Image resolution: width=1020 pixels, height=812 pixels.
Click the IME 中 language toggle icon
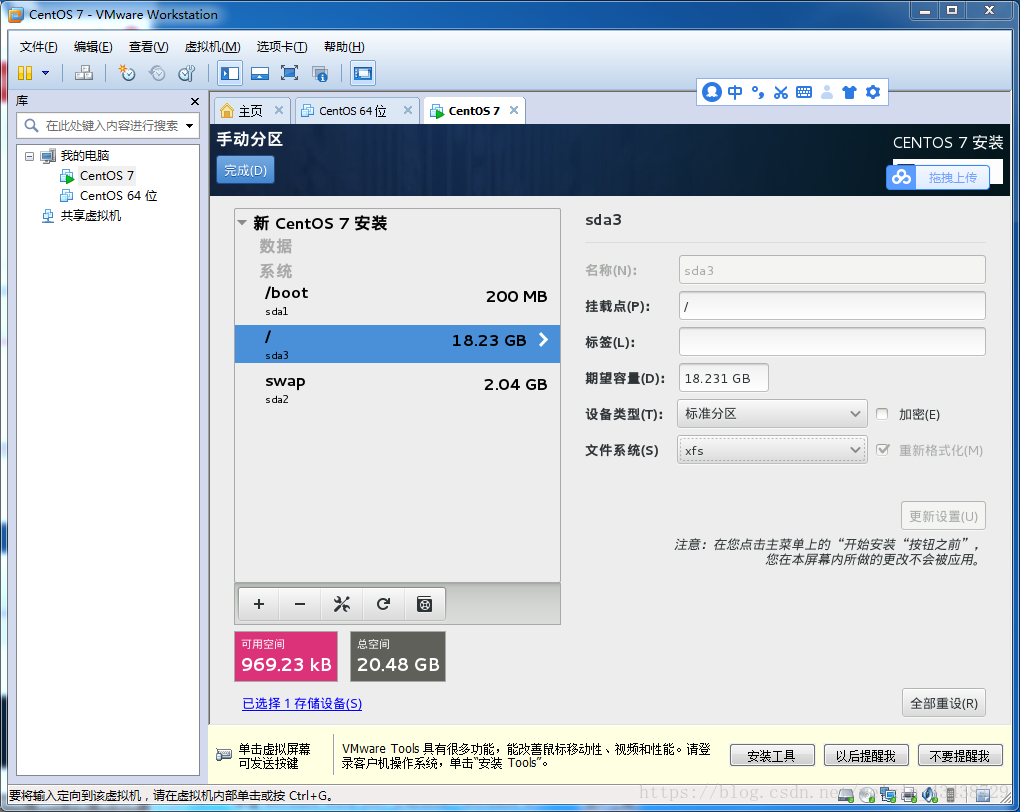point(735,92)
